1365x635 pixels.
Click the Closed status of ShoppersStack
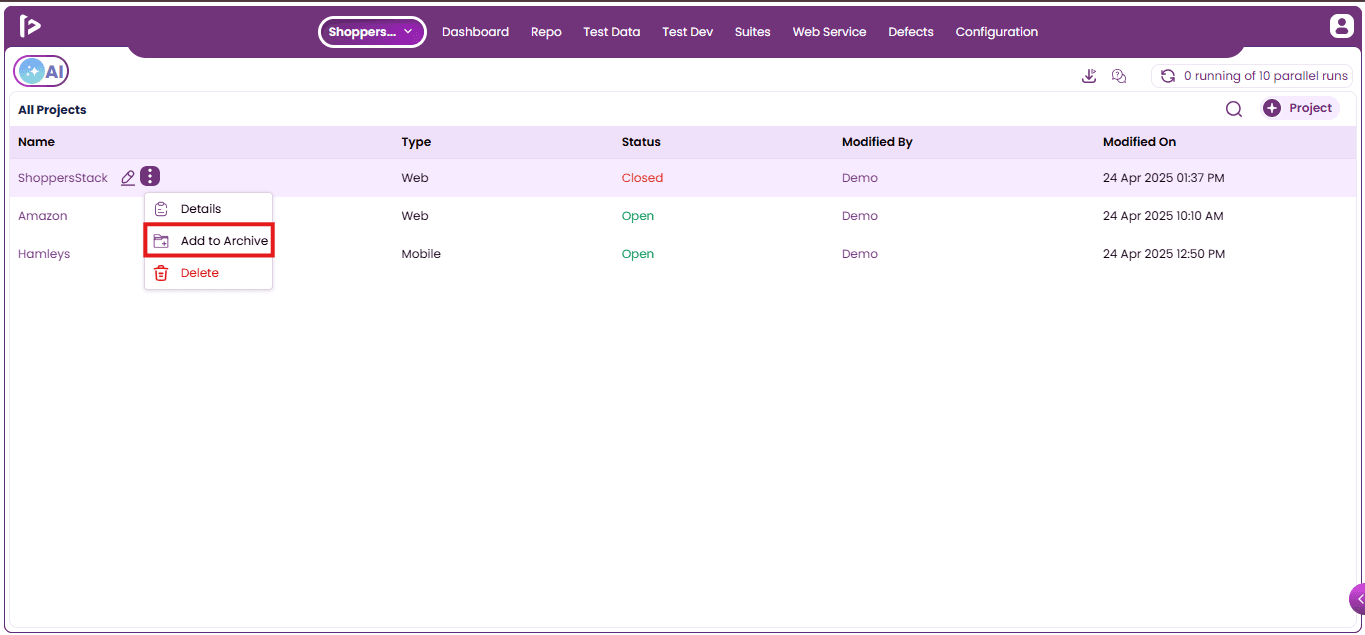pyautogui.click(x=642, y=178)
